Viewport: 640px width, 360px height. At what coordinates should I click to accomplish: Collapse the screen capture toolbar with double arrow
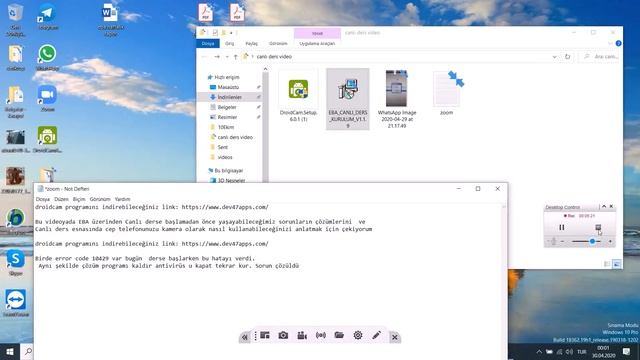244,337
